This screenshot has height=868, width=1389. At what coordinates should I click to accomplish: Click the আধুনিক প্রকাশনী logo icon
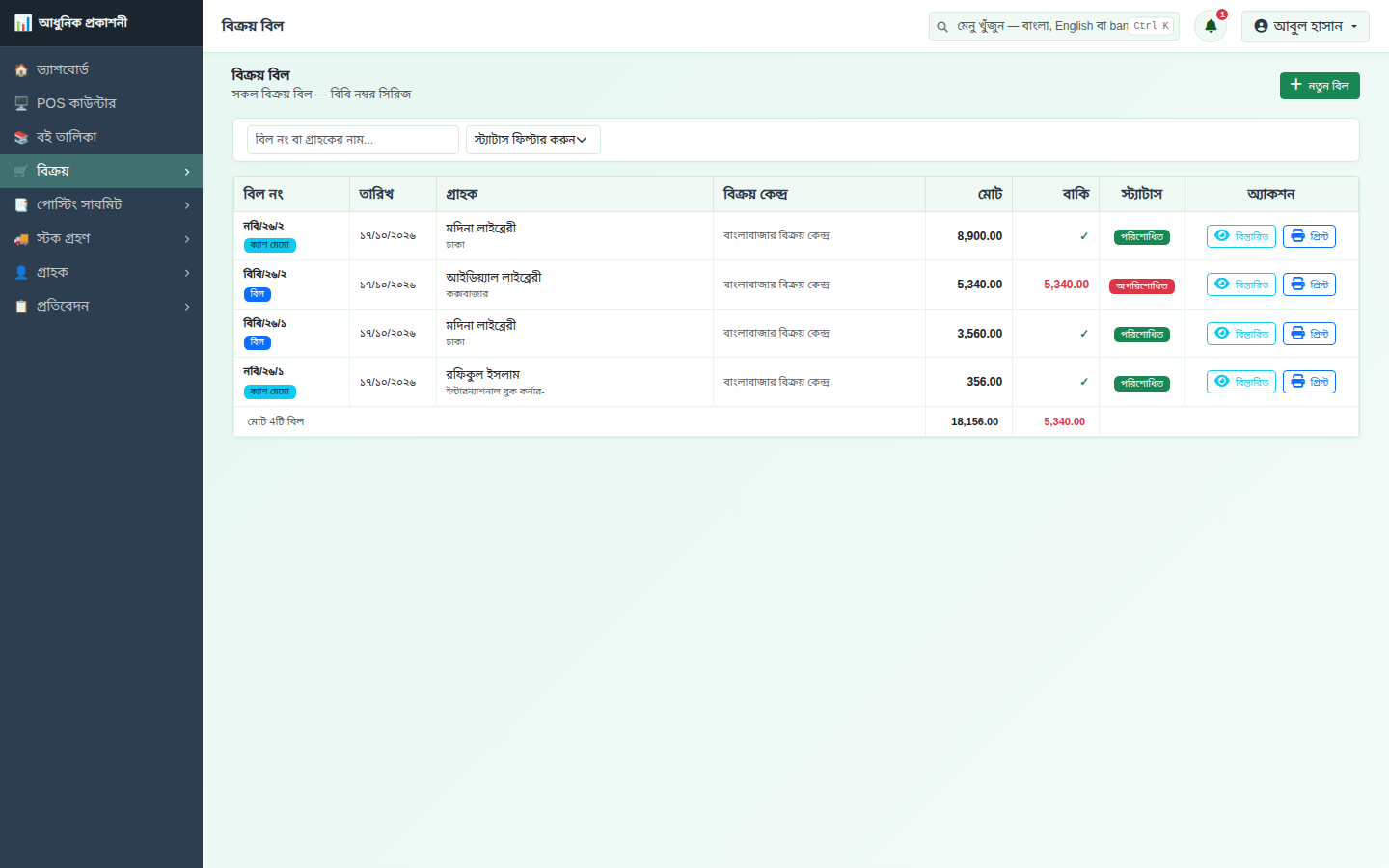(x=23, y=22)
